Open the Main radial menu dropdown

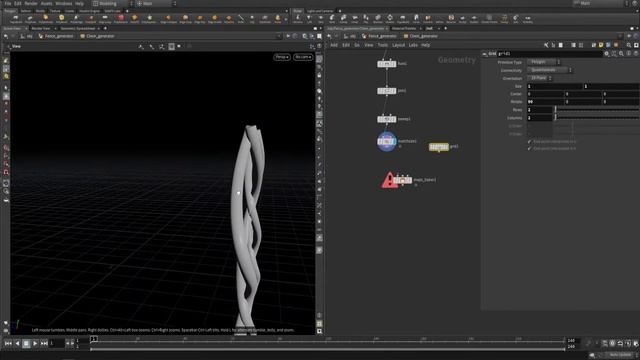pyautogui.click(x=156, y=3)
